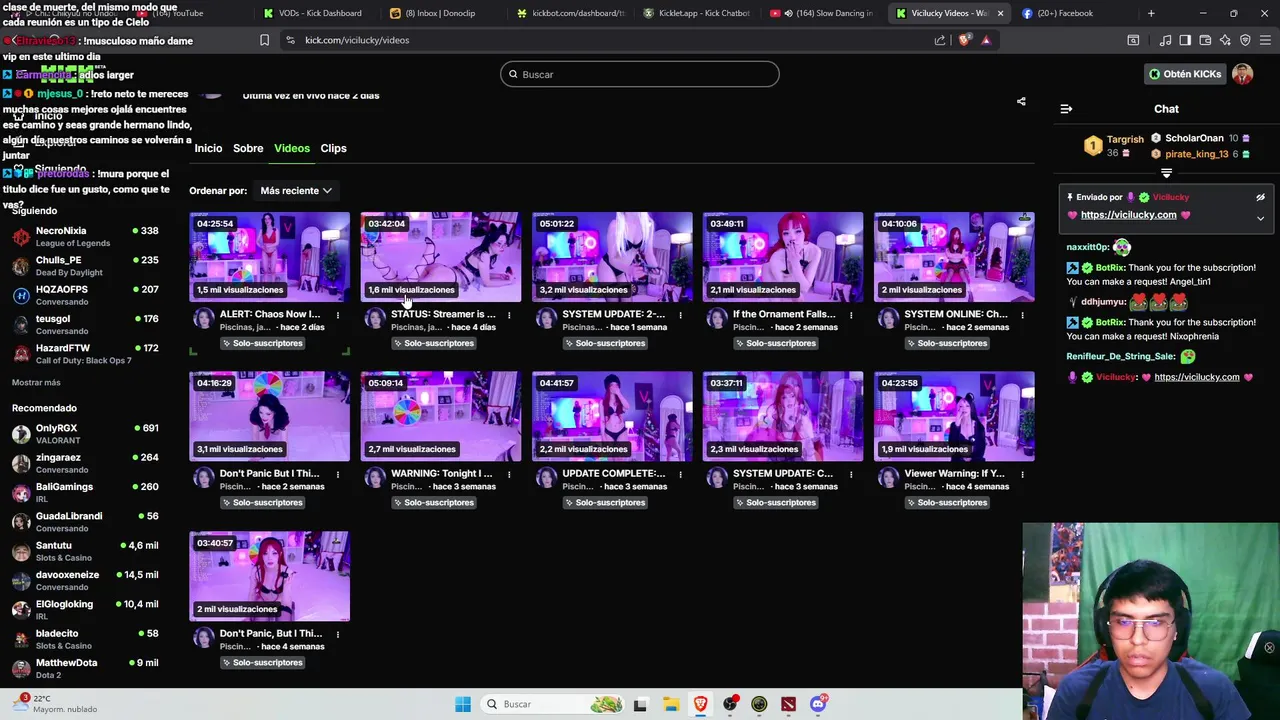Image resolution: width=1280 pixels, height=720 pixels.
Task: Play the 03:37:11 SYSTEM UPDATE: C video thumbnail
Action: coord(783,416)
